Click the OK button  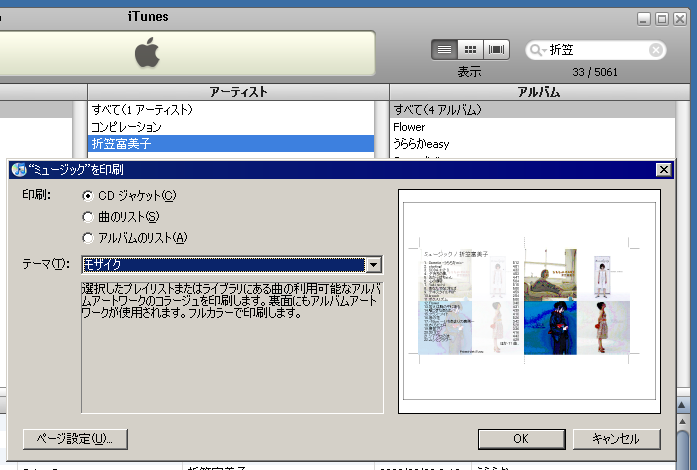click(x=521, y=439)
